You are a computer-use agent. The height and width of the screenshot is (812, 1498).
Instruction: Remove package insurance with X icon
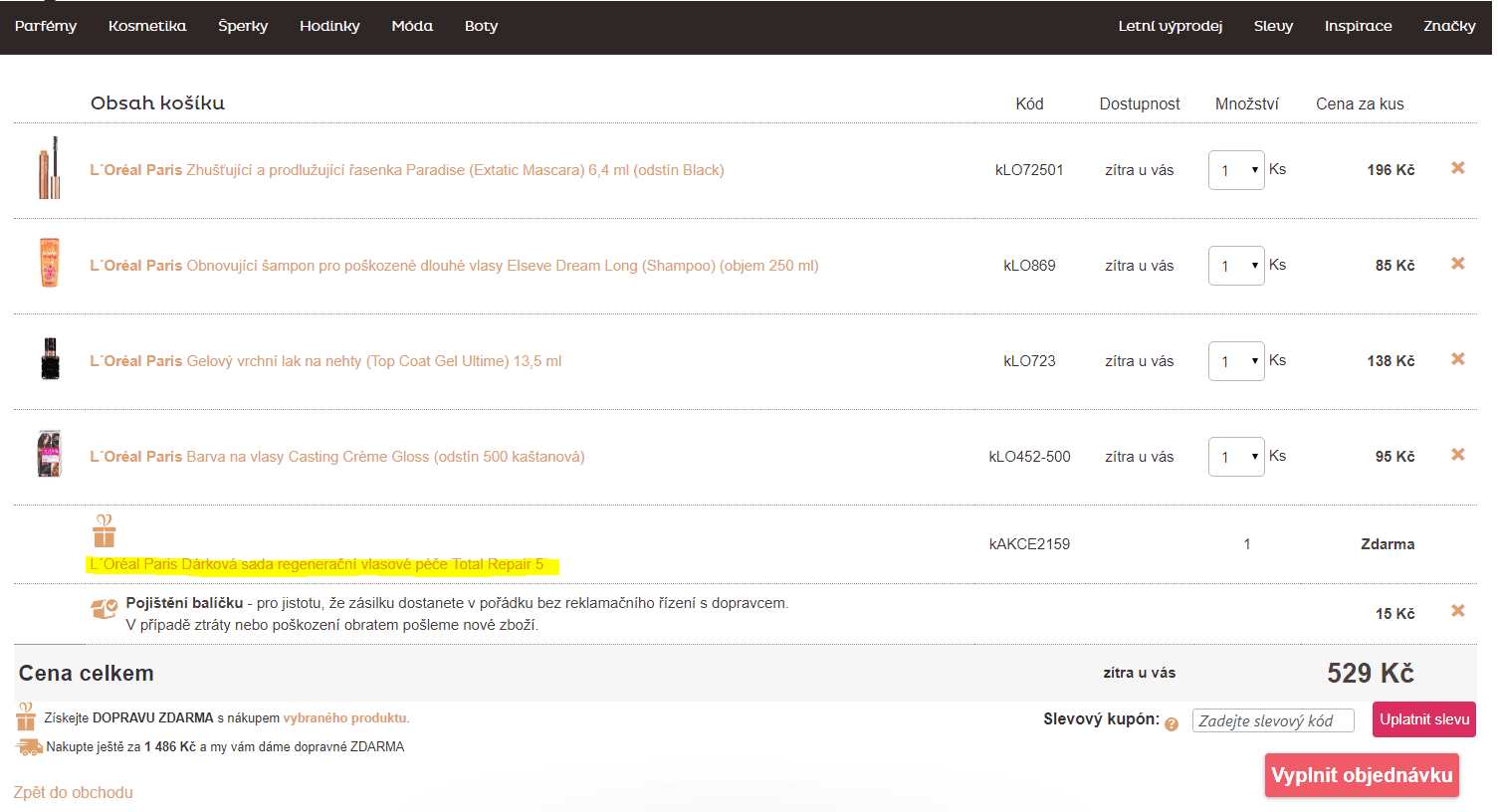1457,611
